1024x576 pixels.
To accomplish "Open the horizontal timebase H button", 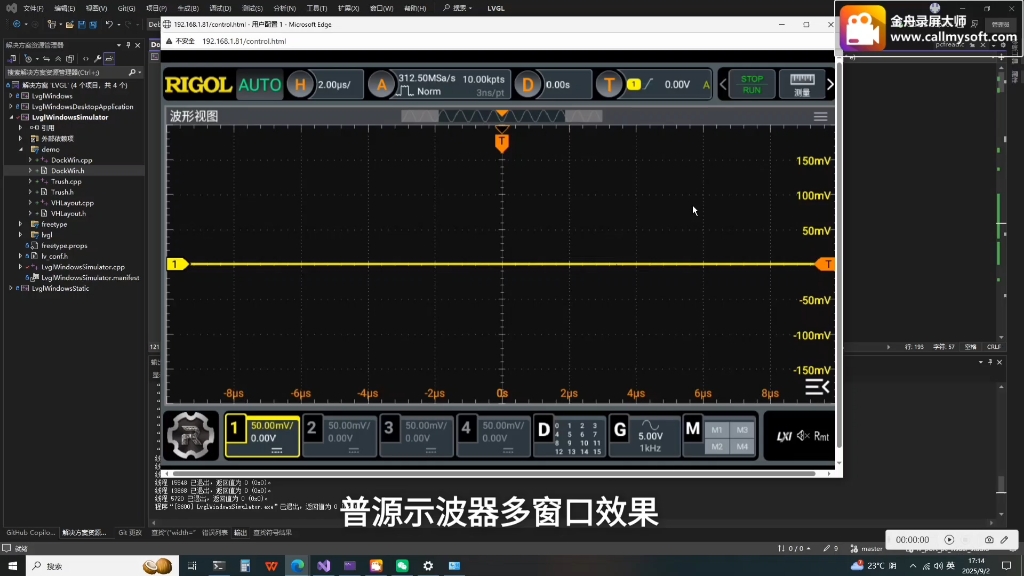I will coord(300,85).
